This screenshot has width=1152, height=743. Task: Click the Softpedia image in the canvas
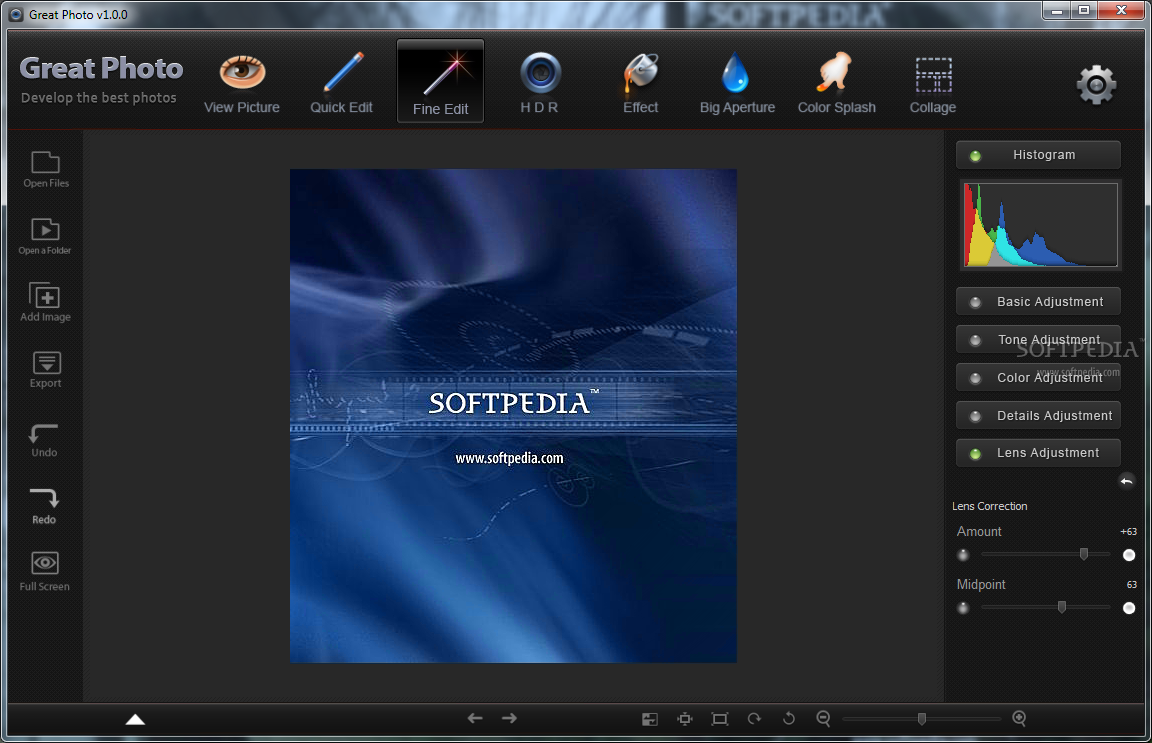click(x=513, y=416)
